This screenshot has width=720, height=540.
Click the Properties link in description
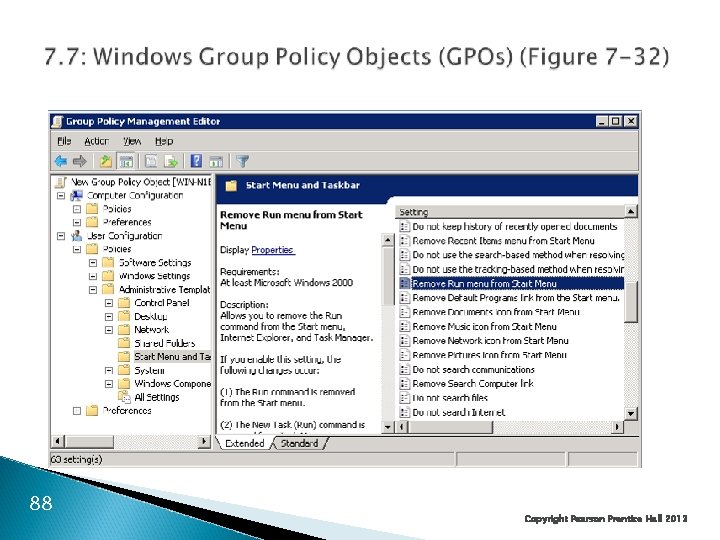(272, 250)
